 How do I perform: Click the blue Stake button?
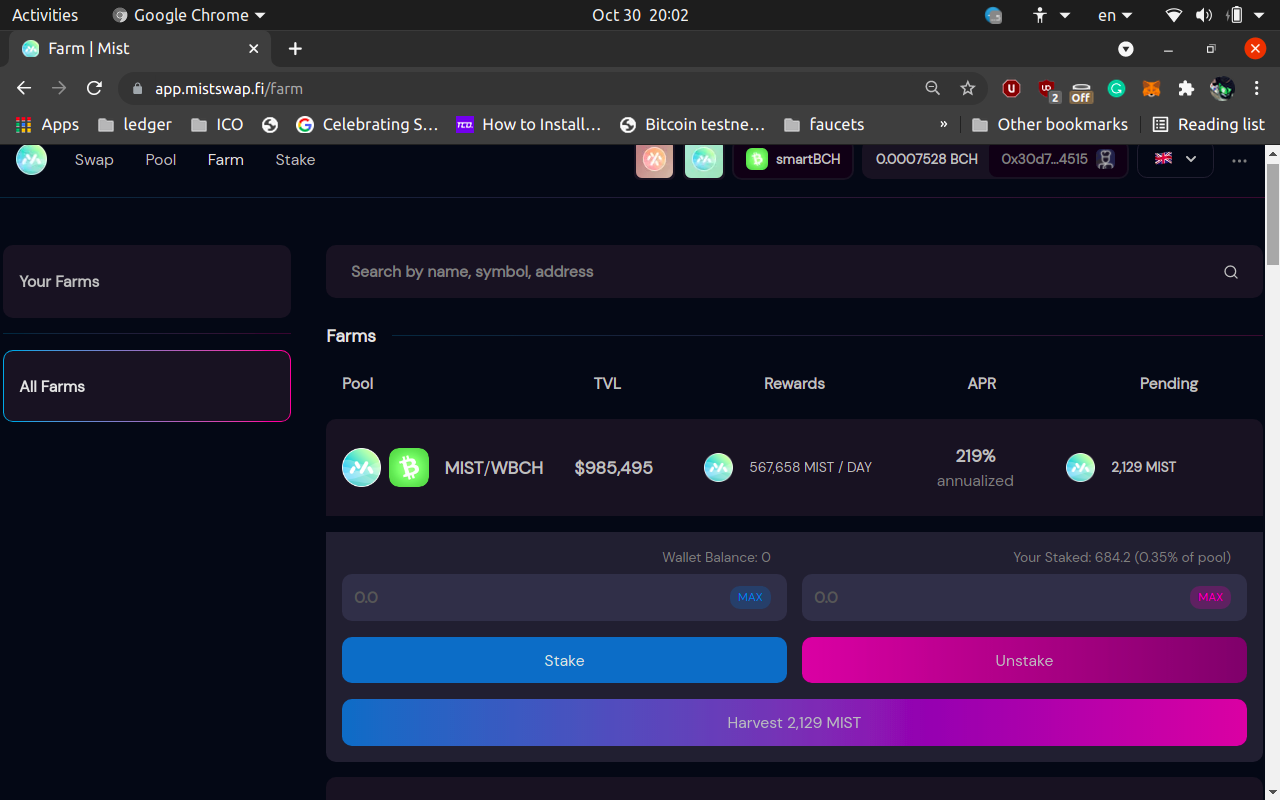(564, 660)
